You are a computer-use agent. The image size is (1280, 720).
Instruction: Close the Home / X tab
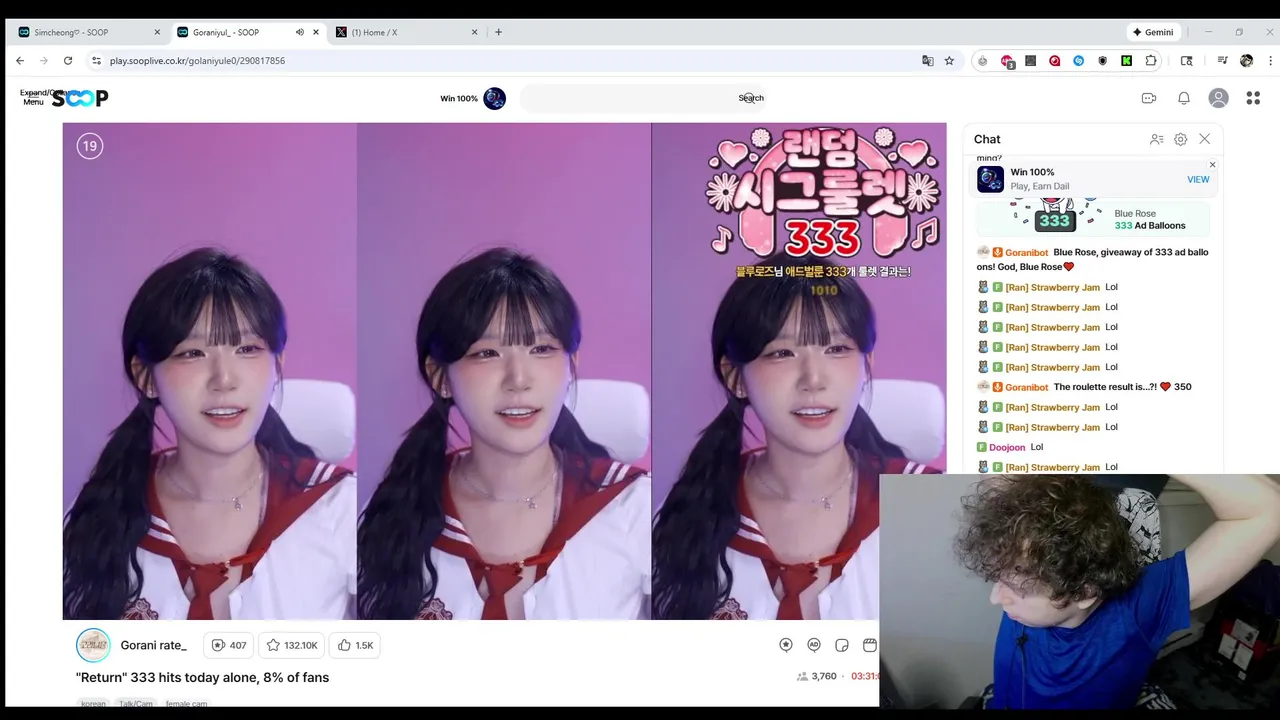click(x=475, y=32)
